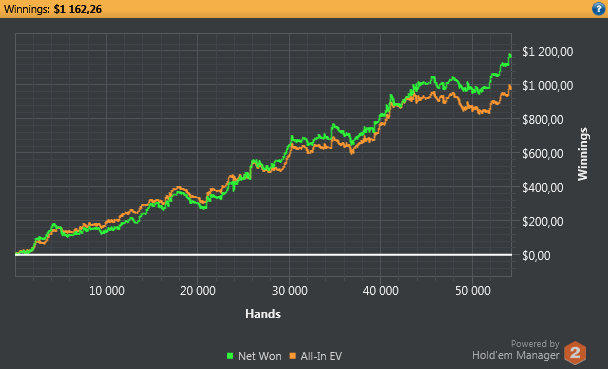Click the end point of green Net Won line
Image resolution: width=608 pixels, height=369 pixels.
pyautogui.click(x=510, y=56)
